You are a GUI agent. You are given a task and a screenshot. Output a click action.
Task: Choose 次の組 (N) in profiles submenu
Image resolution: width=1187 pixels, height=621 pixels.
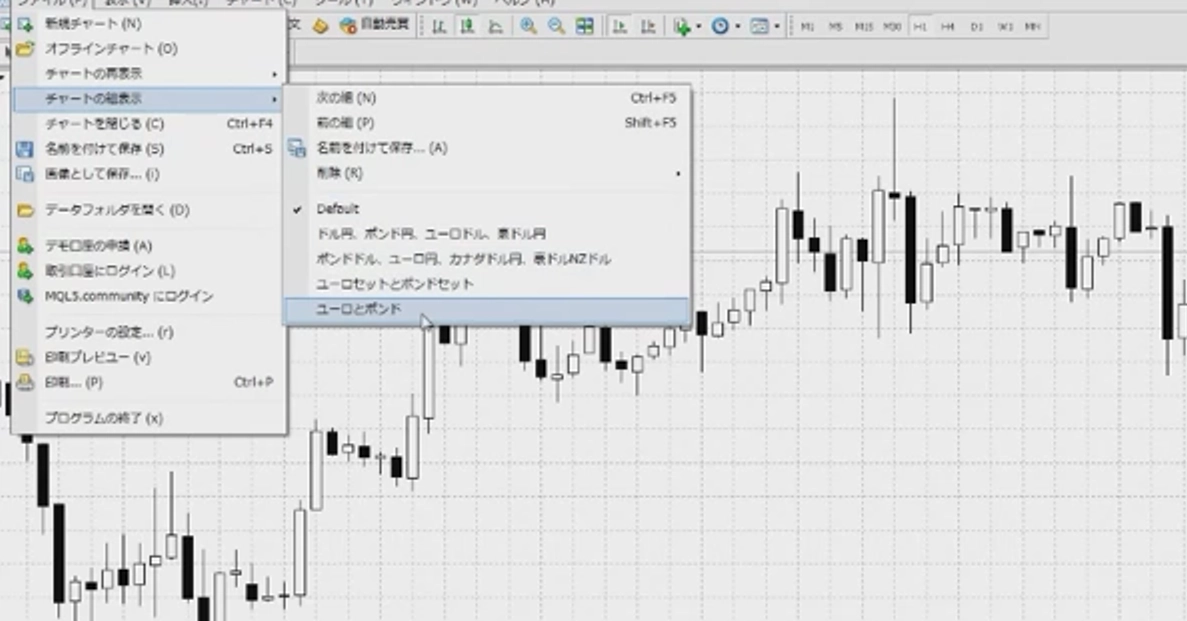(487, 98)
